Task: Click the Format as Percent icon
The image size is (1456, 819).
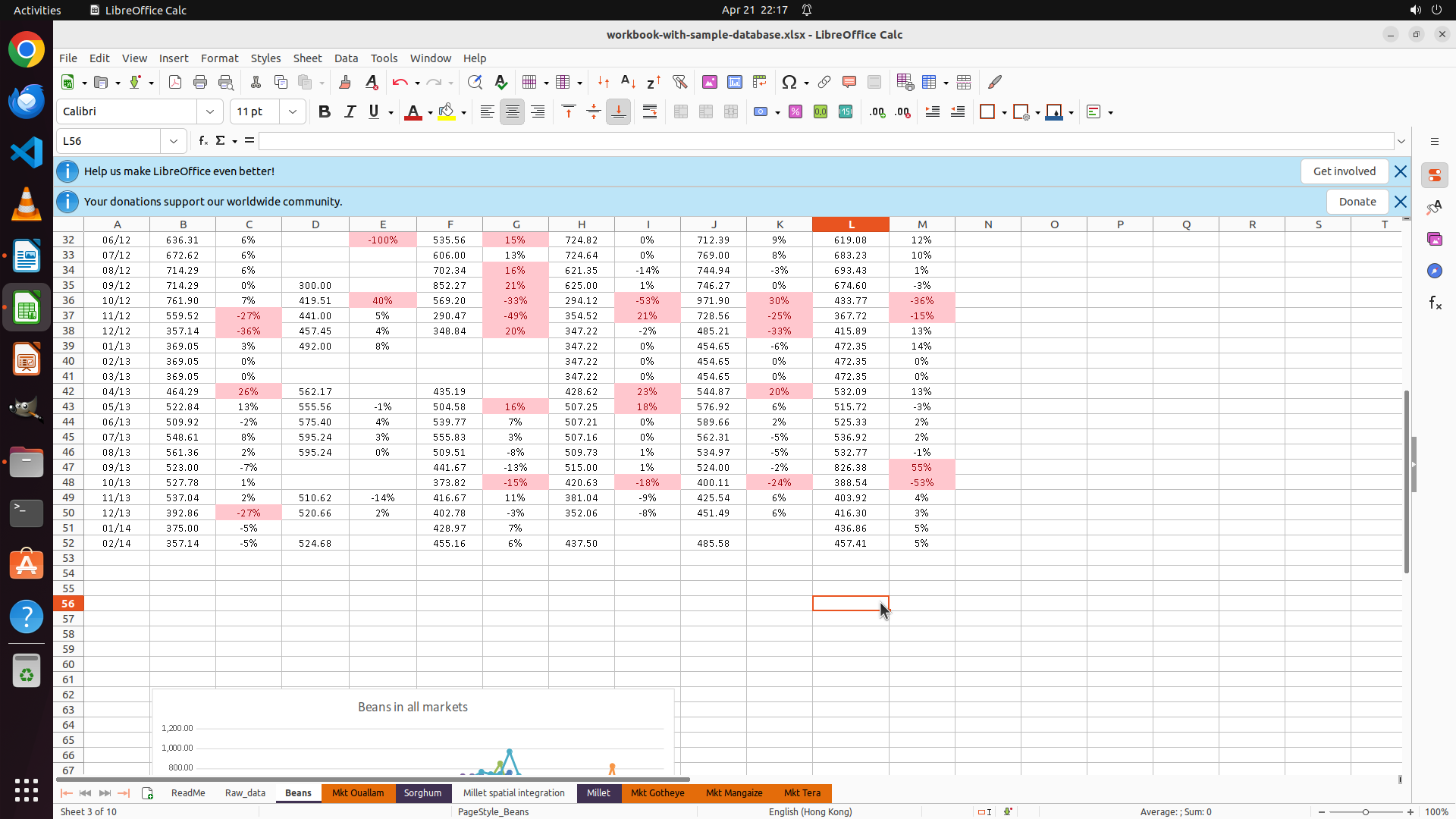Action: coord(795,112)
